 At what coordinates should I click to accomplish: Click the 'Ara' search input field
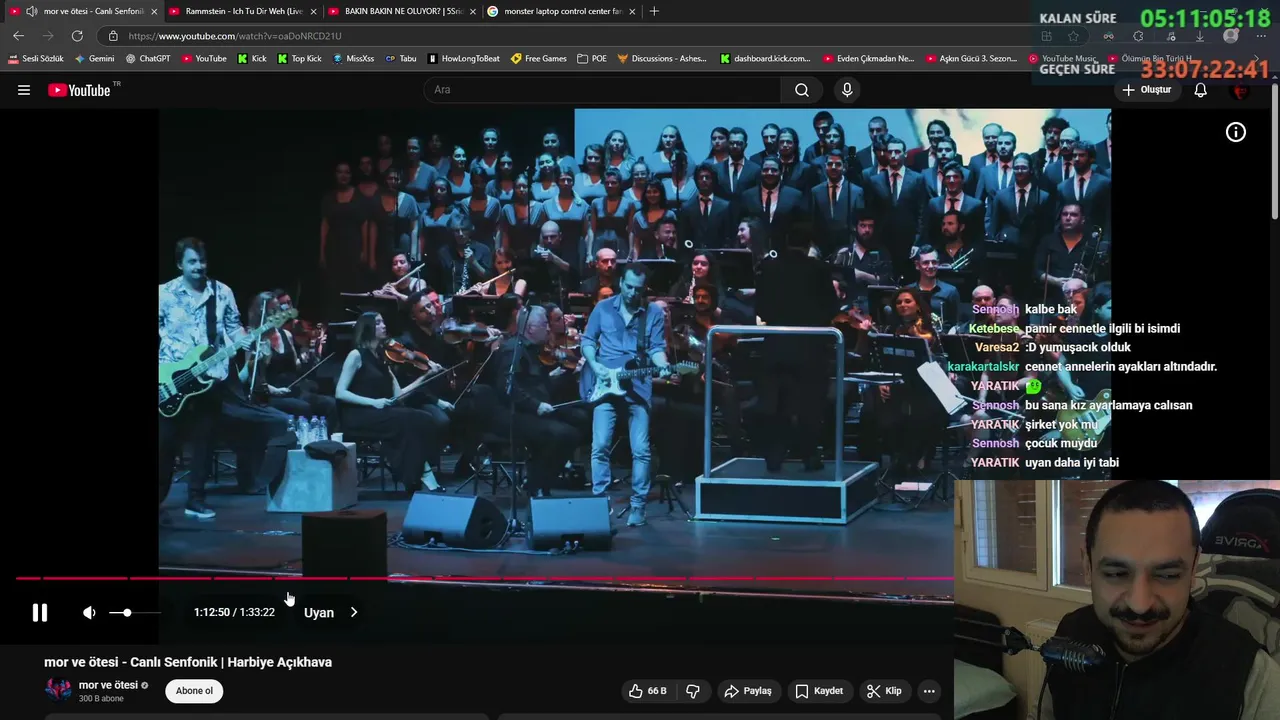(603, 90)
